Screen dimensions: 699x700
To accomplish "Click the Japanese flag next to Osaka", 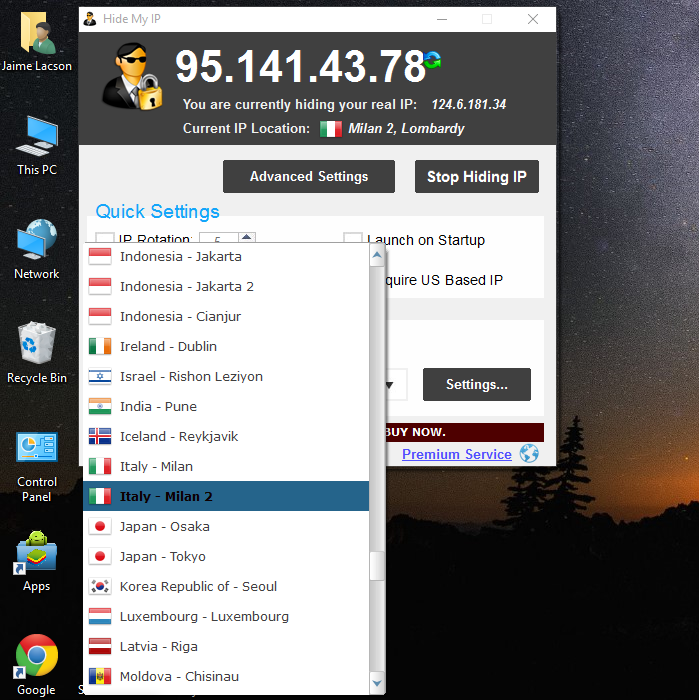I will (100, 526).
